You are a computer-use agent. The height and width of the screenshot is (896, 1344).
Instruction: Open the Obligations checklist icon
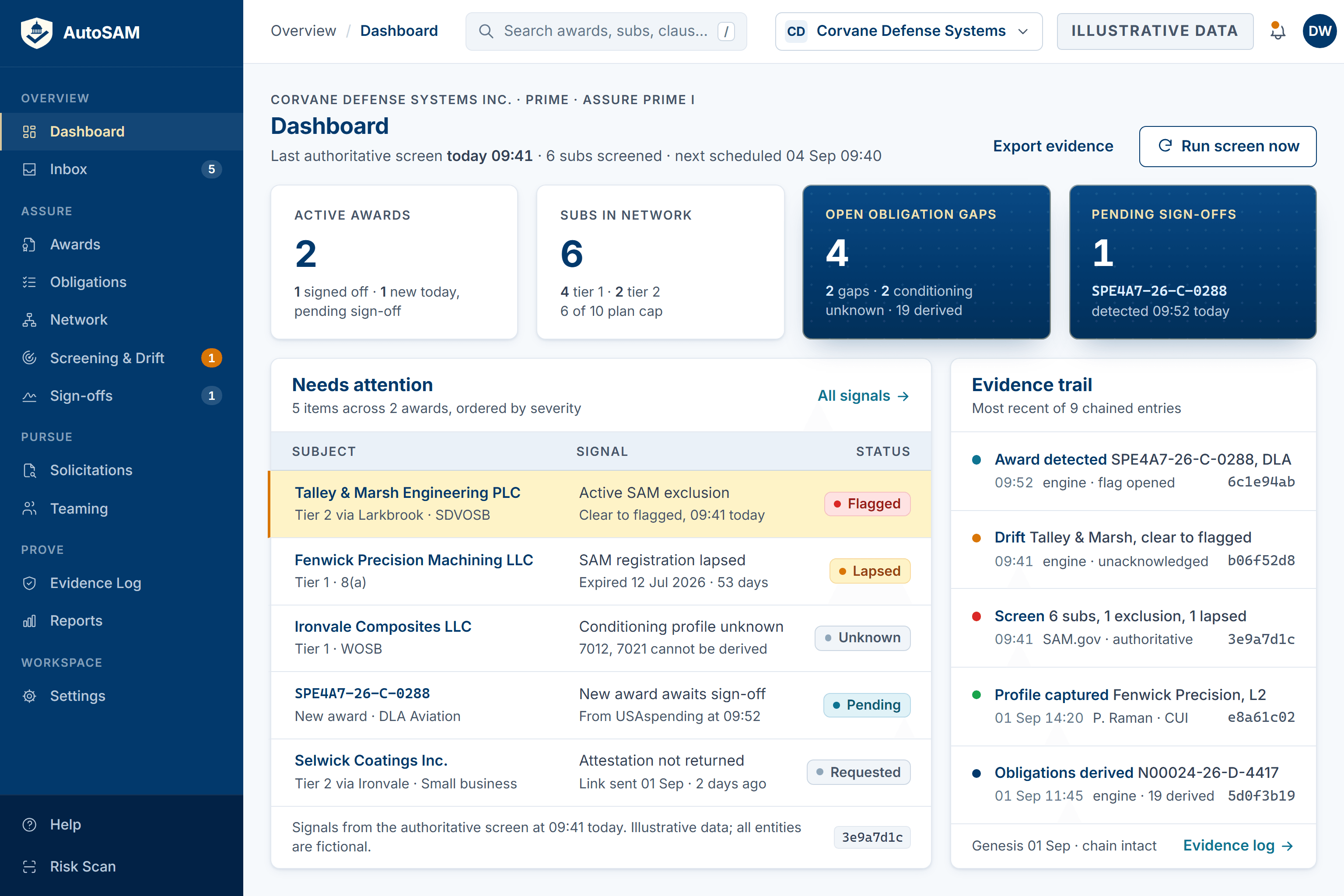[x=29, y=282]
